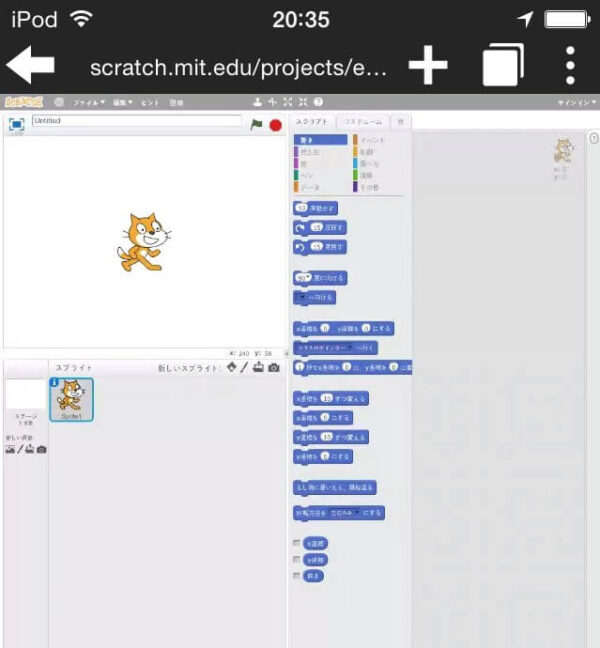The width and height of the screenshot is (600, 648).
Task: Click the turn clockwise 15 degrees block
Action: tap(320, 228)
